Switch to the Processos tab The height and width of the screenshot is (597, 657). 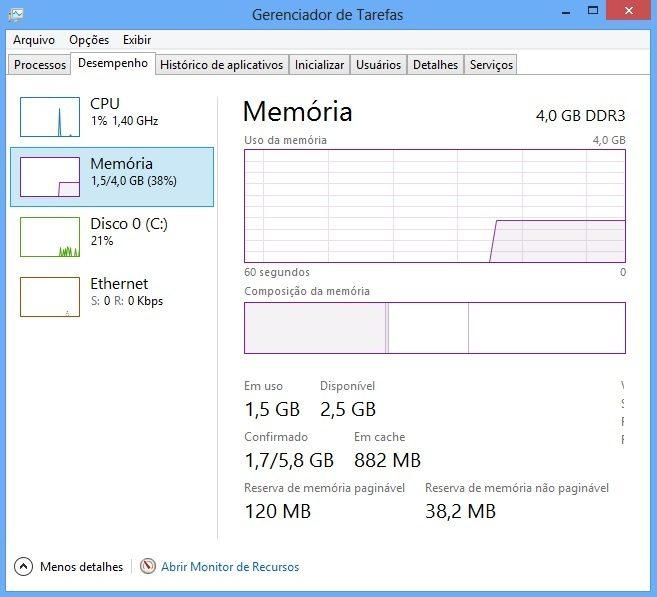(x=40, y=65)
